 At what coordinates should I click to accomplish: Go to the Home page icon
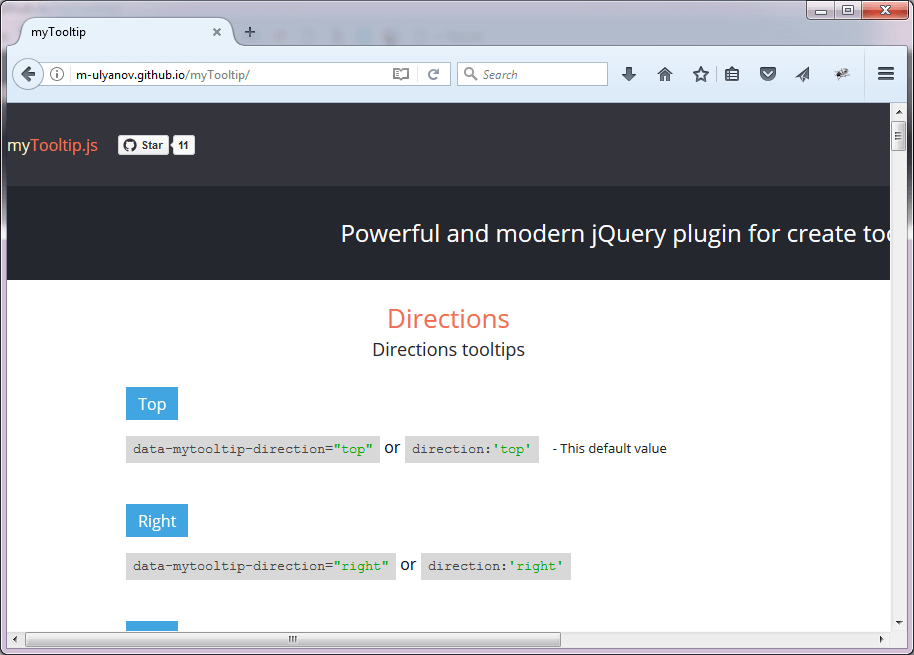click(665, 74)
